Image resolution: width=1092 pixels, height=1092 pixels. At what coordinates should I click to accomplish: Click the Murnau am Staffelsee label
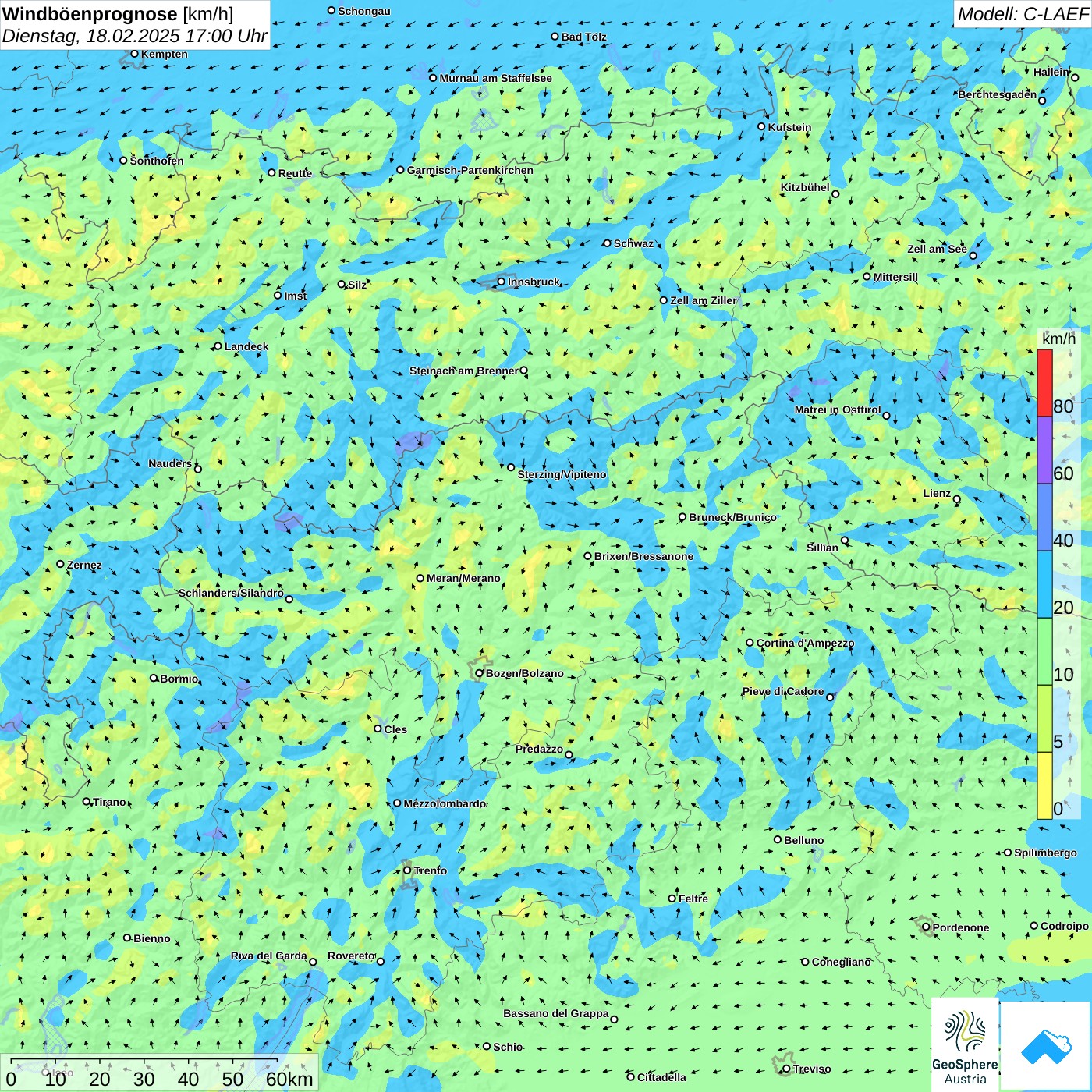pos(496,78)
